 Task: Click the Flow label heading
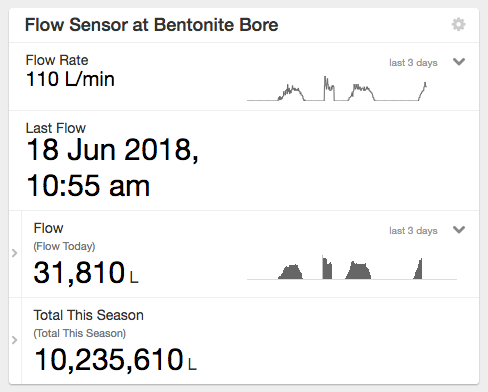[x=48, y=228]
